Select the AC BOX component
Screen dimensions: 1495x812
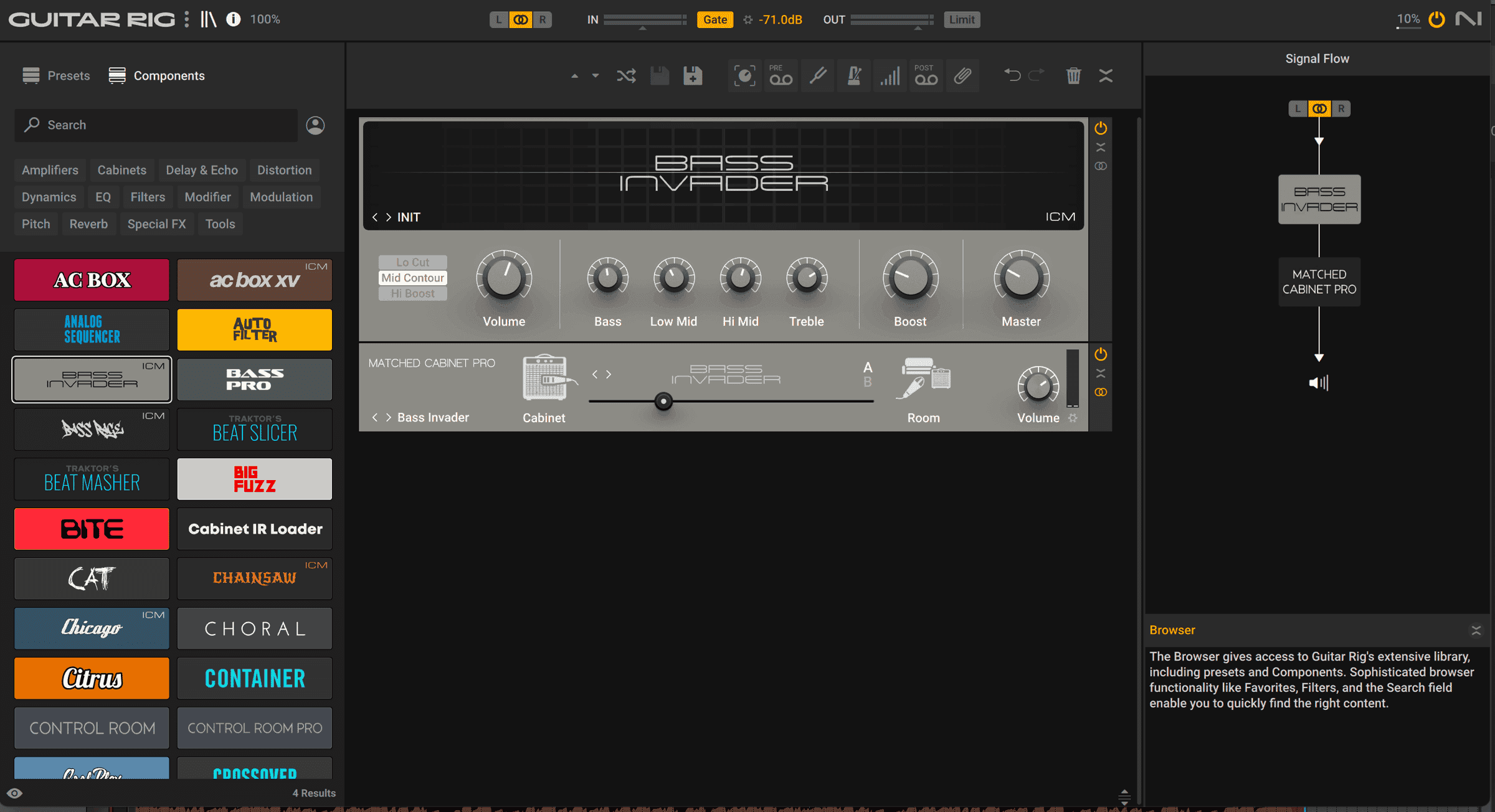[92, 280]
